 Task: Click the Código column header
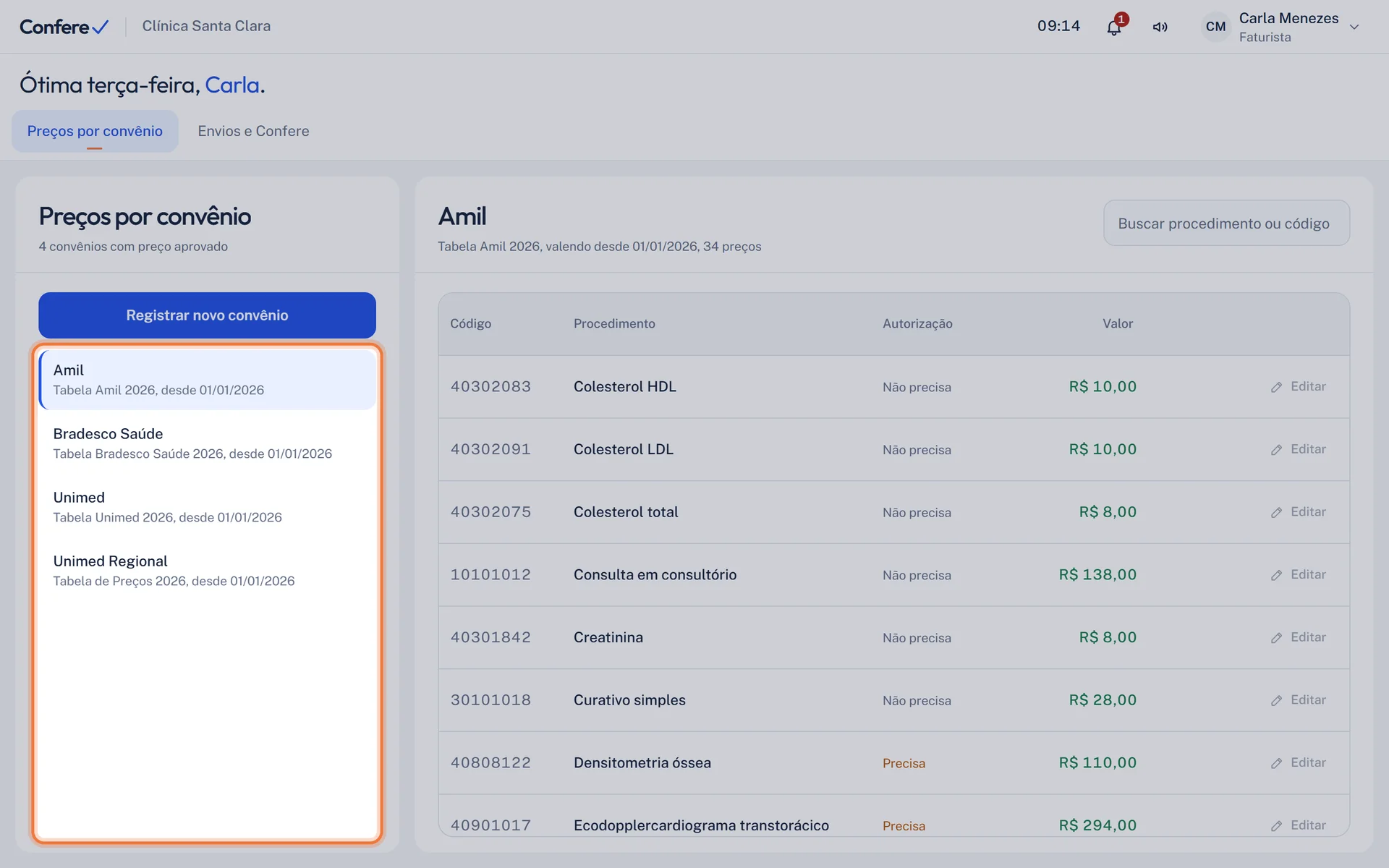[470, 323]
